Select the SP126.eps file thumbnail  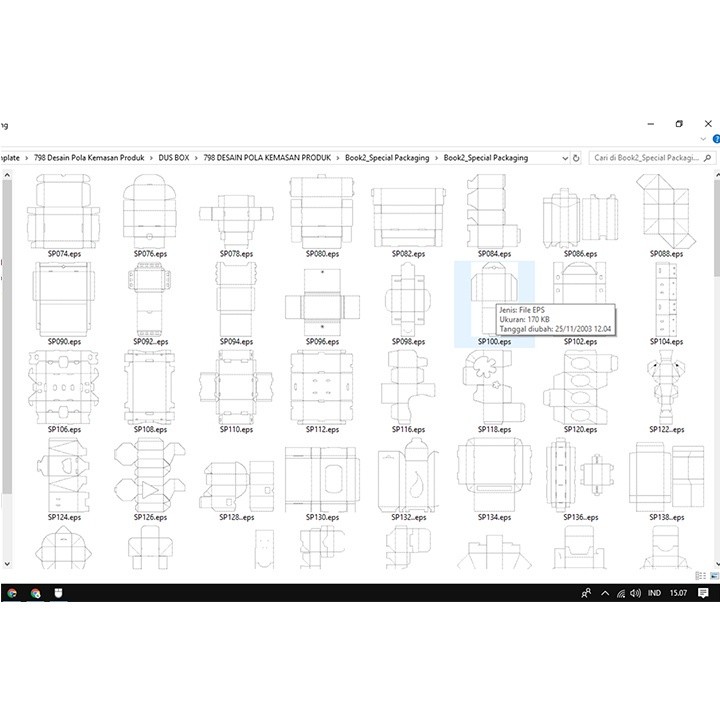click(x=150, y=475)
